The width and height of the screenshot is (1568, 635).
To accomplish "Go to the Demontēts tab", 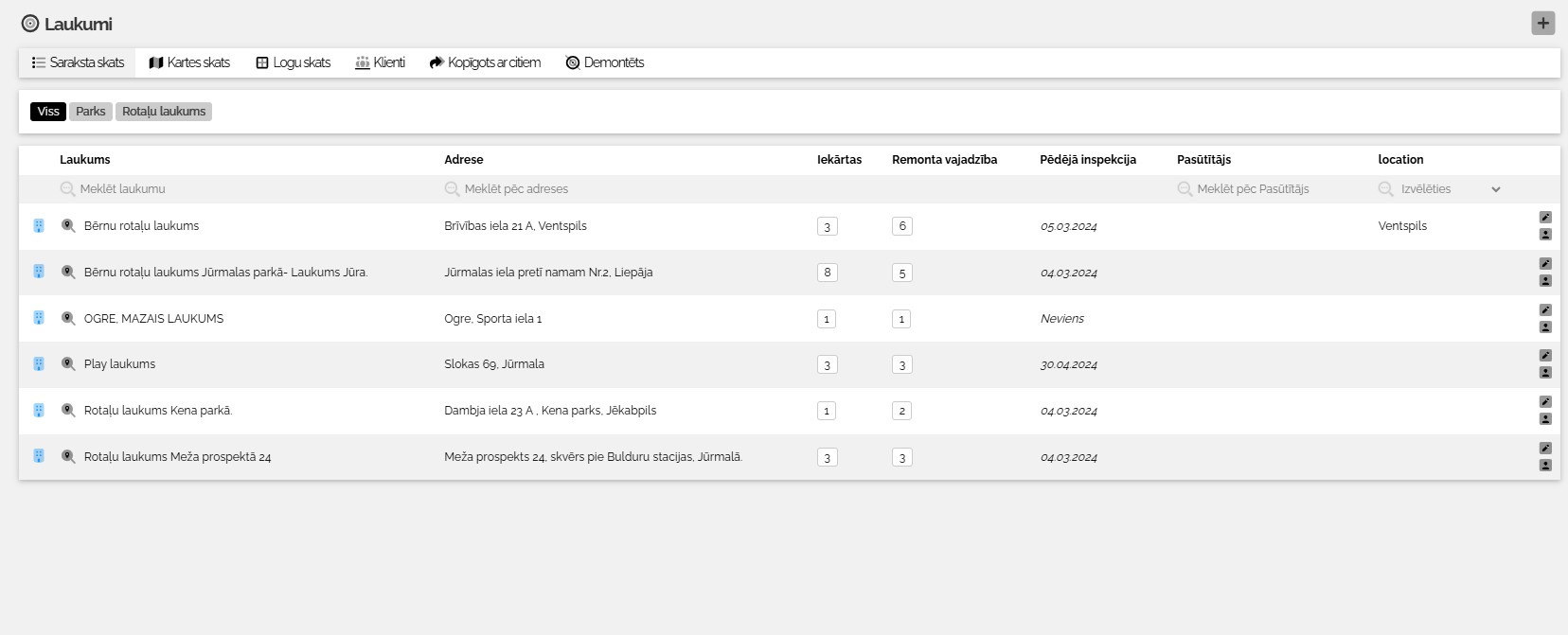I will [605, 62].
